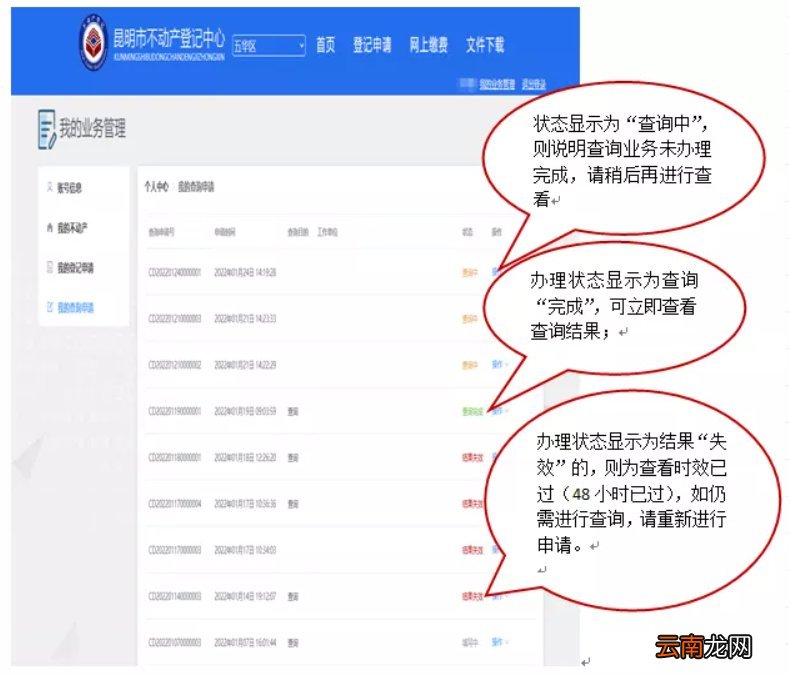Screen dimensions: 789x675
Task: Click the person icon beside 账号信息
Action: tap(50, 187)
